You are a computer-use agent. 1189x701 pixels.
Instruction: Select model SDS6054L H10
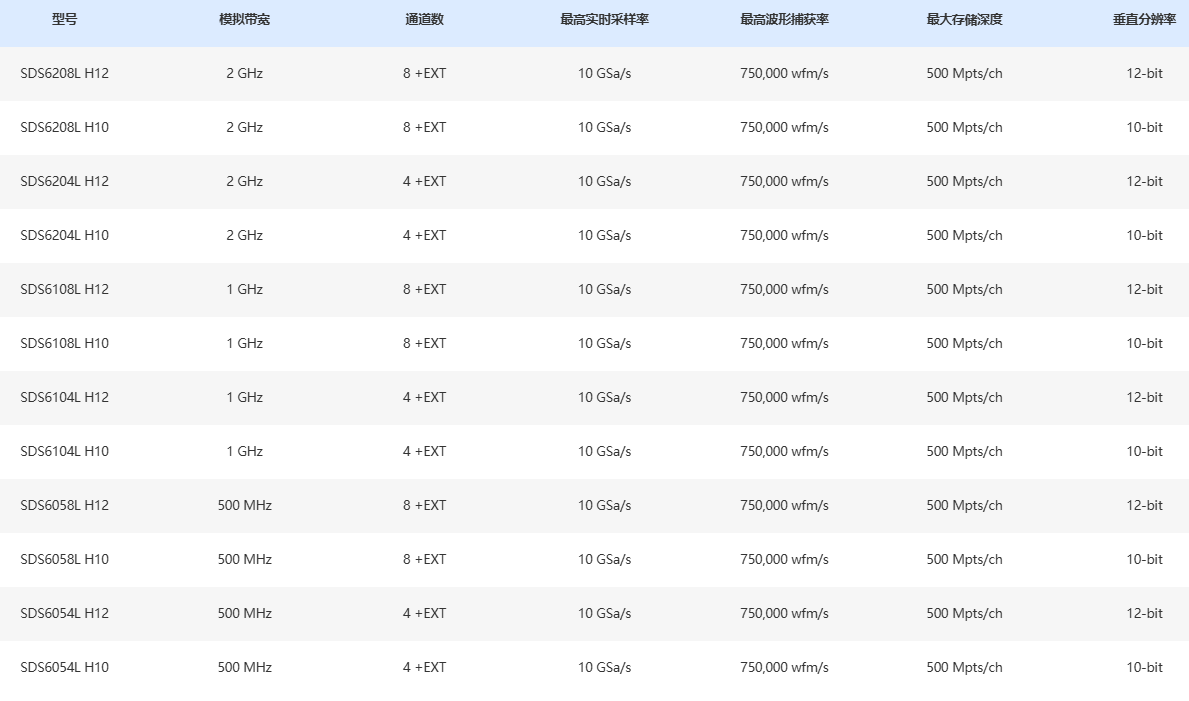click(x=64, y=667)
